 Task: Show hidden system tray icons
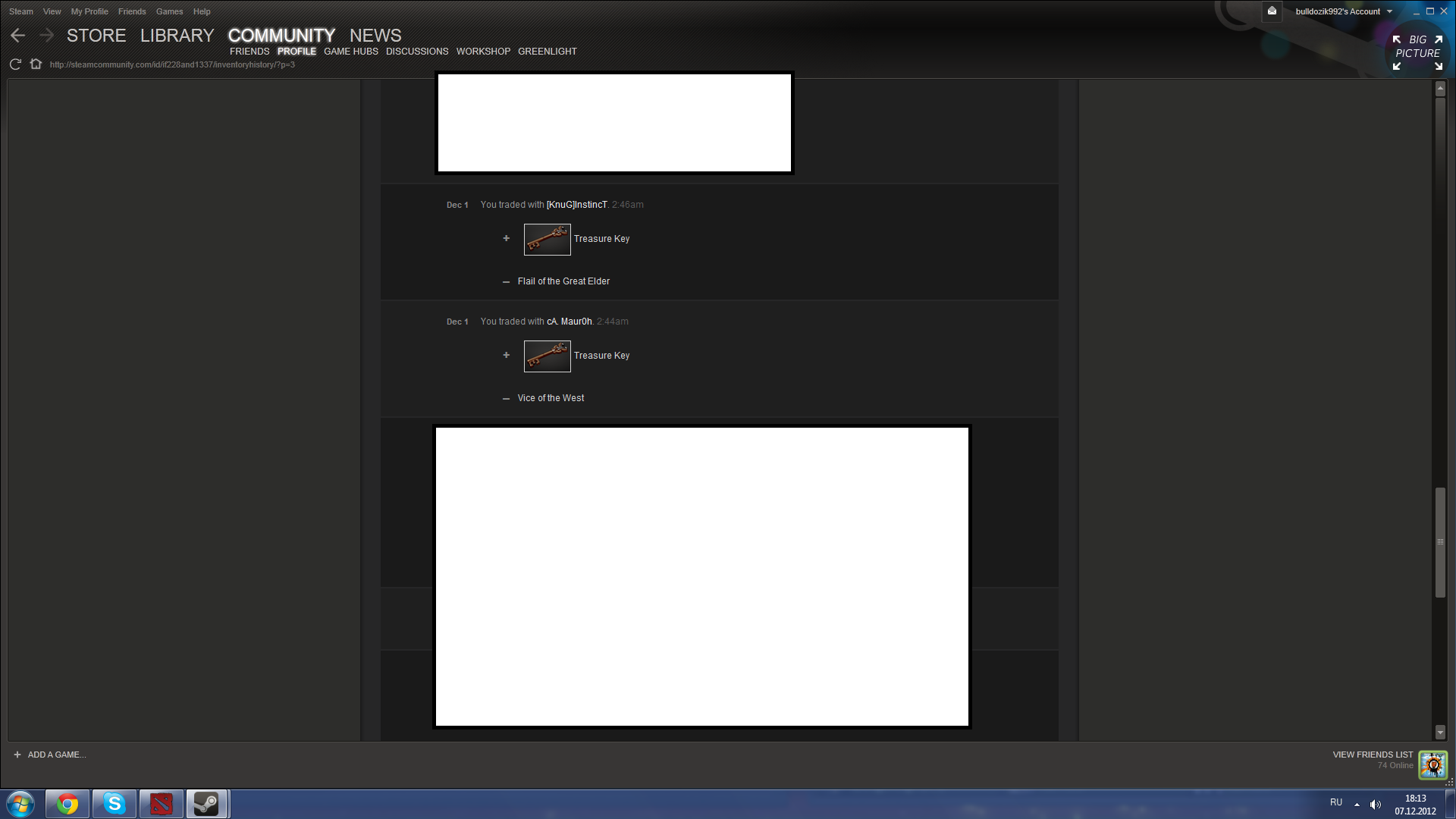pyautogui.click(x=1357, y=805)
